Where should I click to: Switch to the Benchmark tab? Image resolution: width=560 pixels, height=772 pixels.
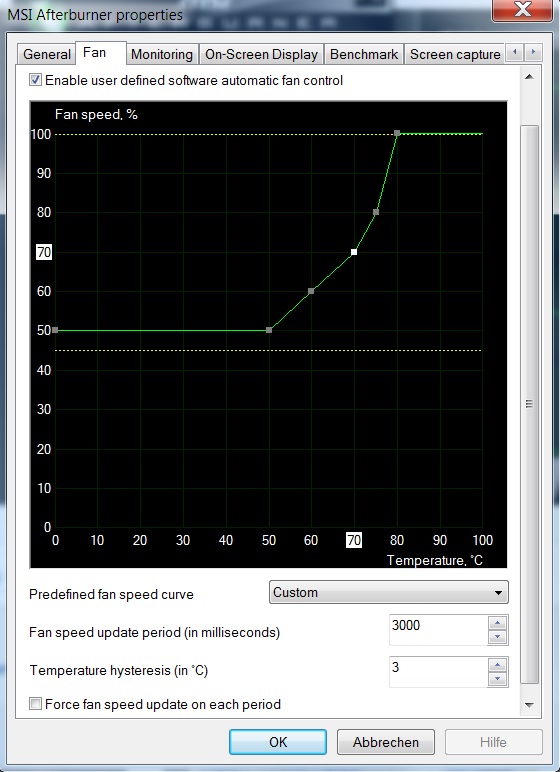(x=364, y=54)
